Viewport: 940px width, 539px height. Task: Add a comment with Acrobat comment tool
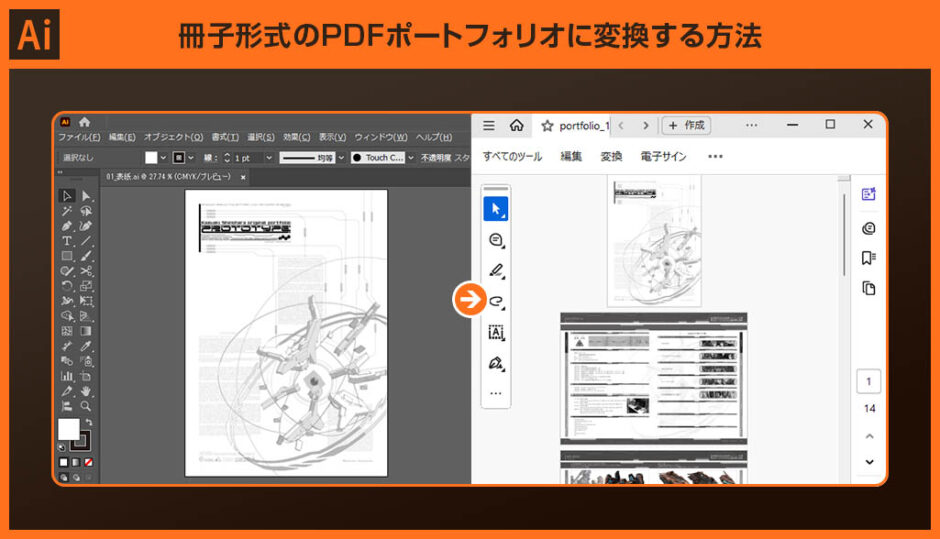click(x=496, y=240)
